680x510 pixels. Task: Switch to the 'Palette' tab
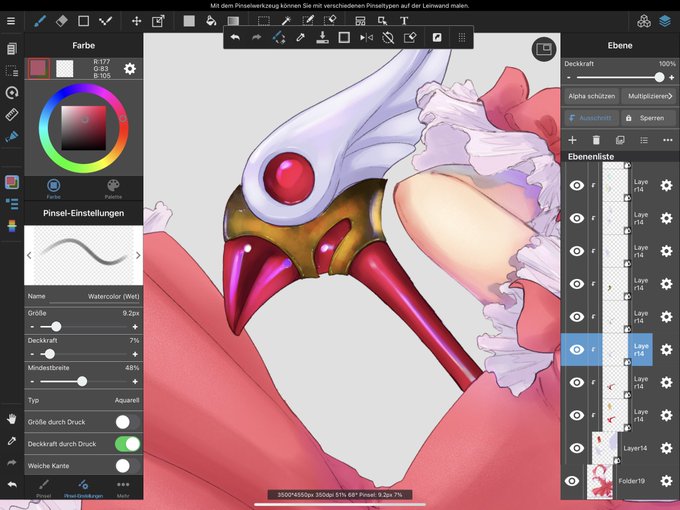[x=113, y=189]
